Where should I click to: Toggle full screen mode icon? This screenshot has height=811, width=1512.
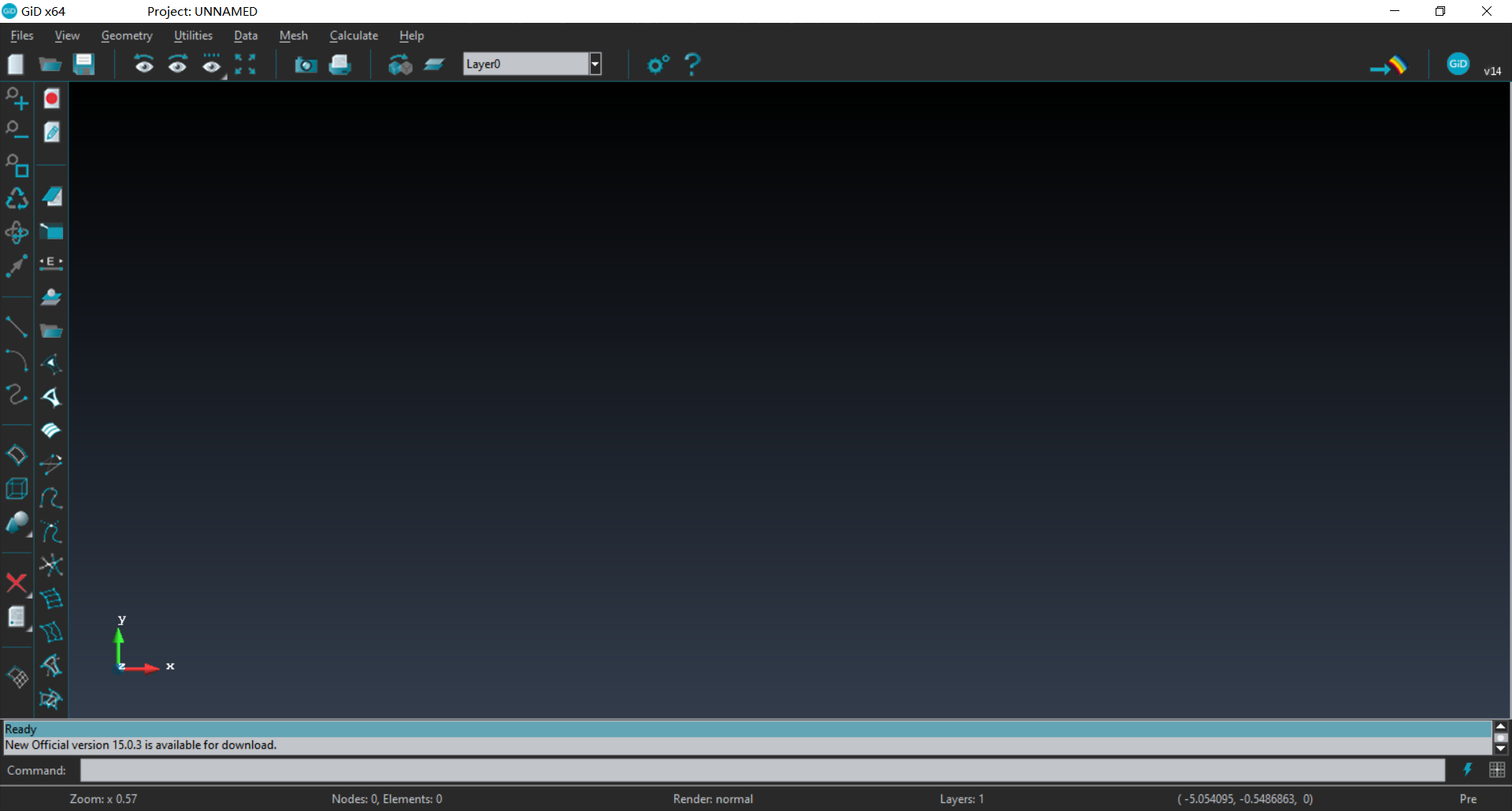[246, 65]
